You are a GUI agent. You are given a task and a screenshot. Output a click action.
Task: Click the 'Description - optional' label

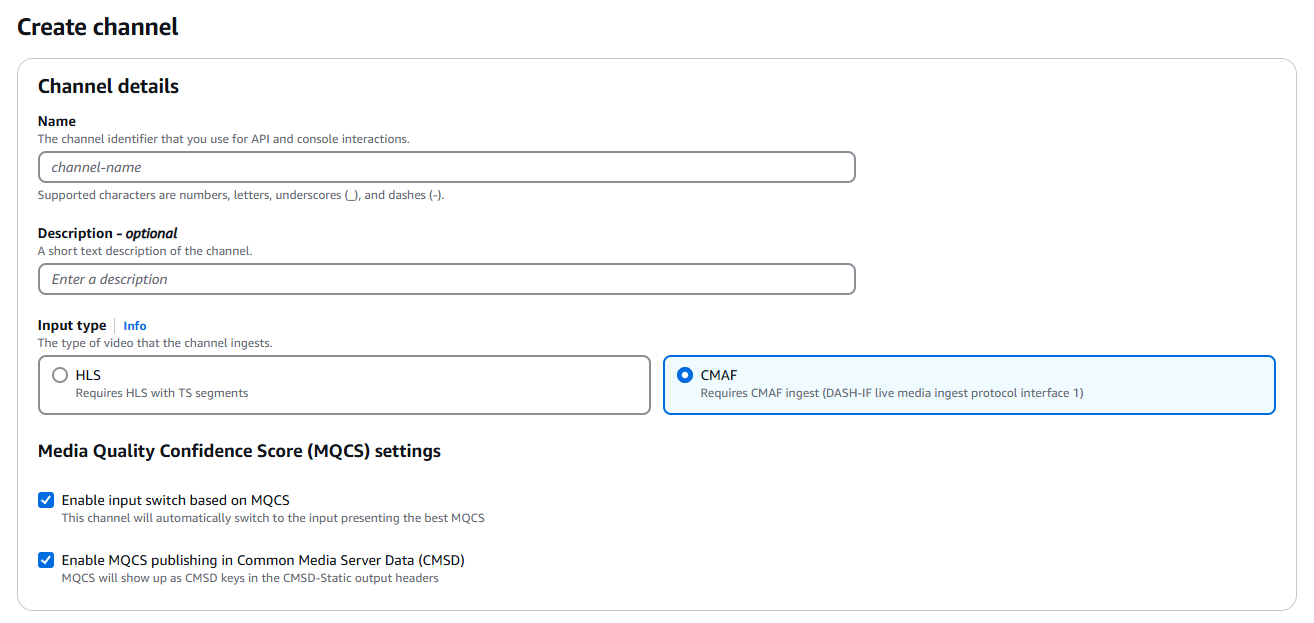coord(108,233)
